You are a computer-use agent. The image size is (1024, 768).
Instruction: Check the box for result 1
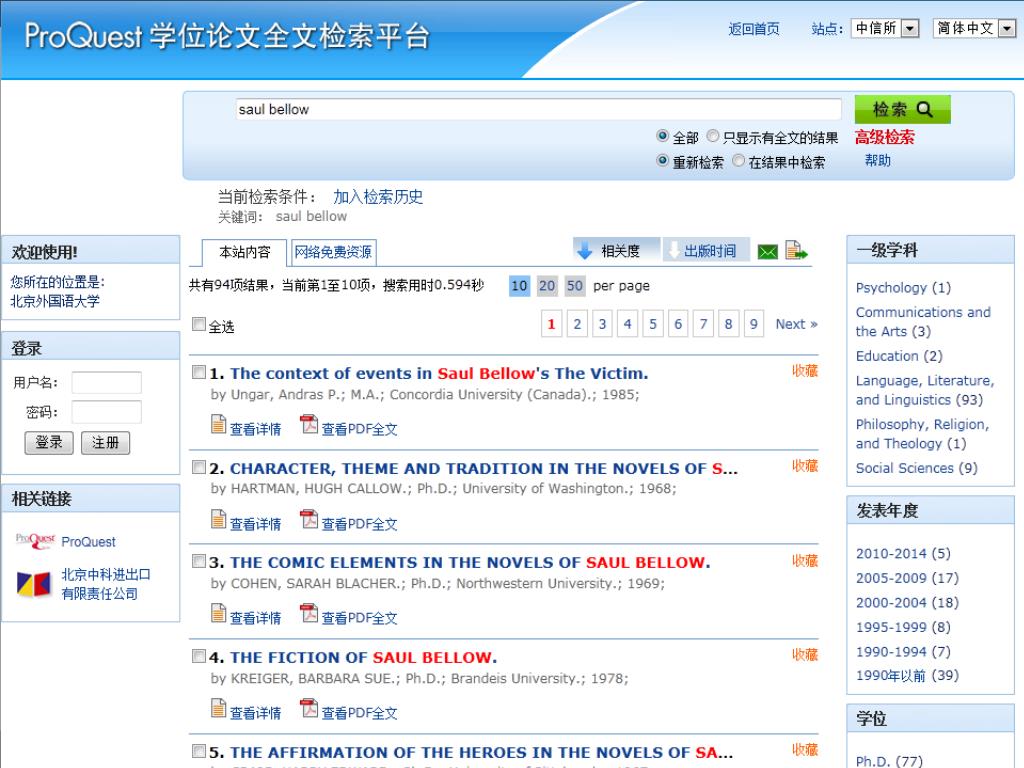pos(199,372)
